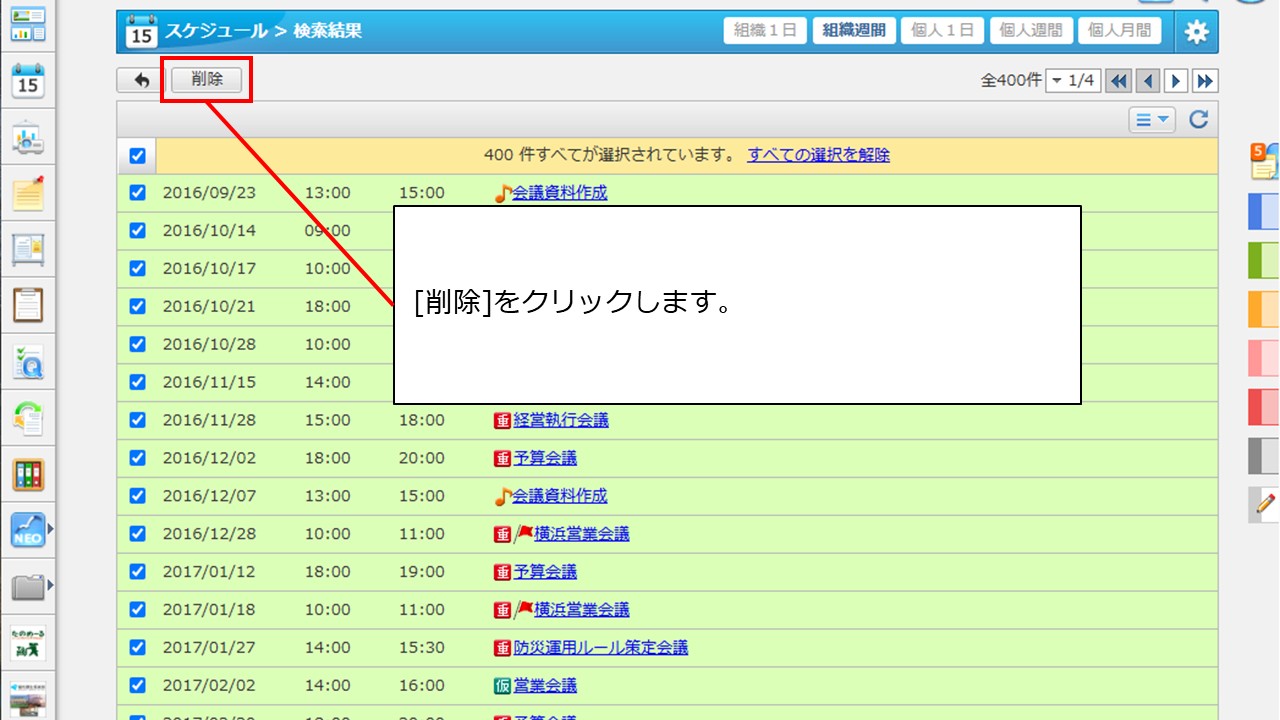The image size is (1280, 720).
Task: Expand the list view options dropdown
Action: 1152,120
